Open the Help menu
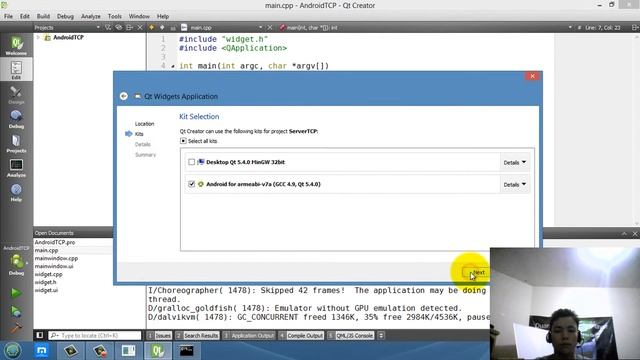The width and height of the screenshot is (640, 360). point(162,16)
